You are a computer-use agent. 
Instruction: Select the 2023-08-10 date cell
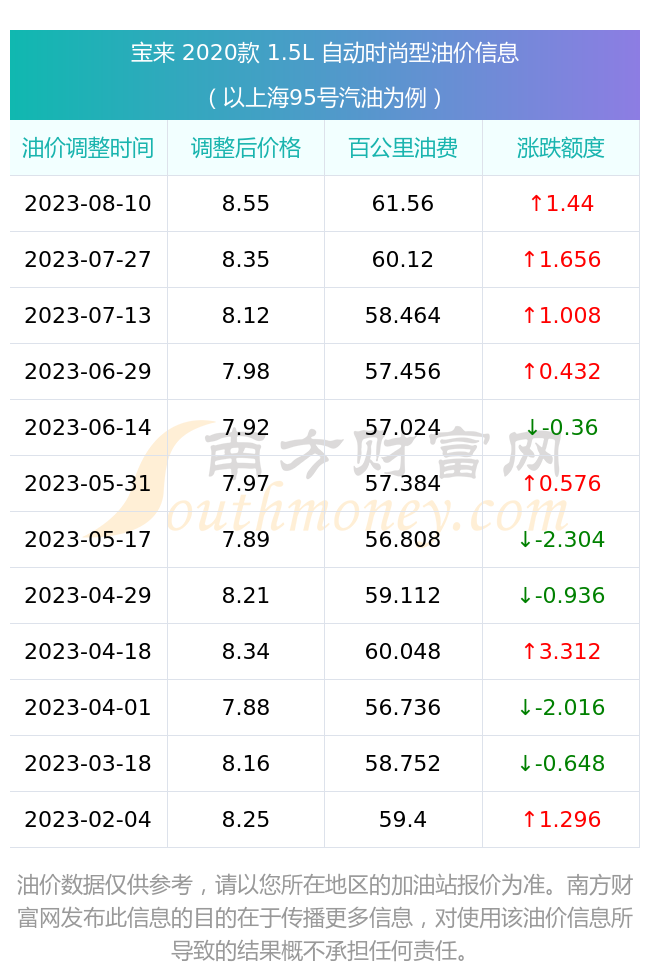pos(88,204)
